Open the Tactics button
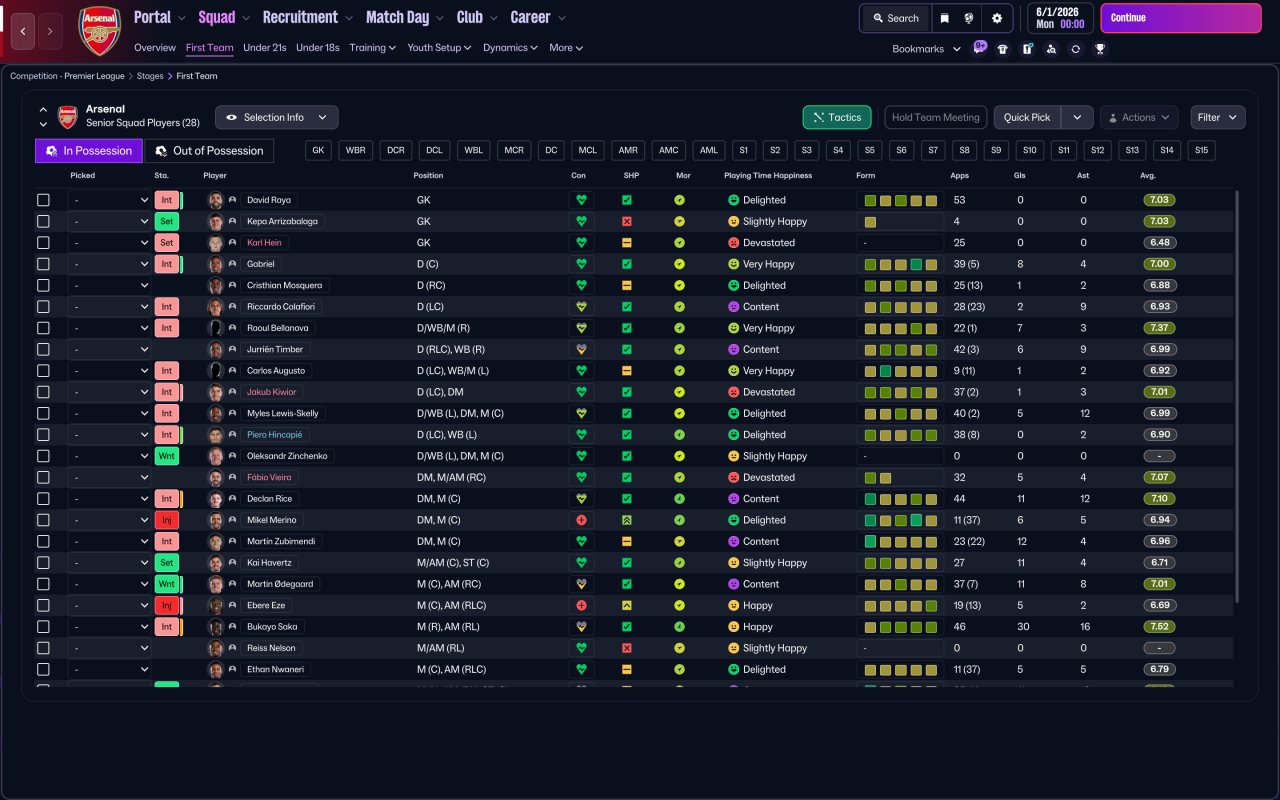The width and height of the screenshot is (1280, 800). click(x=837, y=117)
